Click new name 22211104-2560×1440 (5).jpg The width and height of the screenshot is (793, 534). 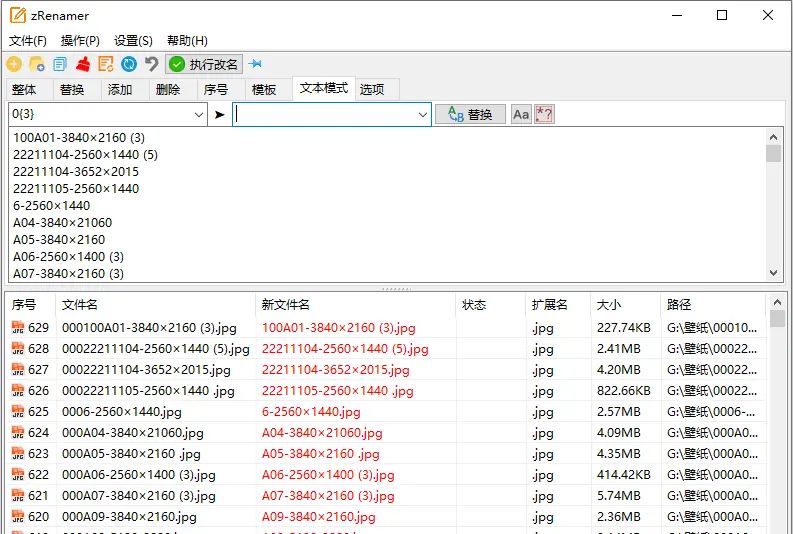[x=345, y=349]
